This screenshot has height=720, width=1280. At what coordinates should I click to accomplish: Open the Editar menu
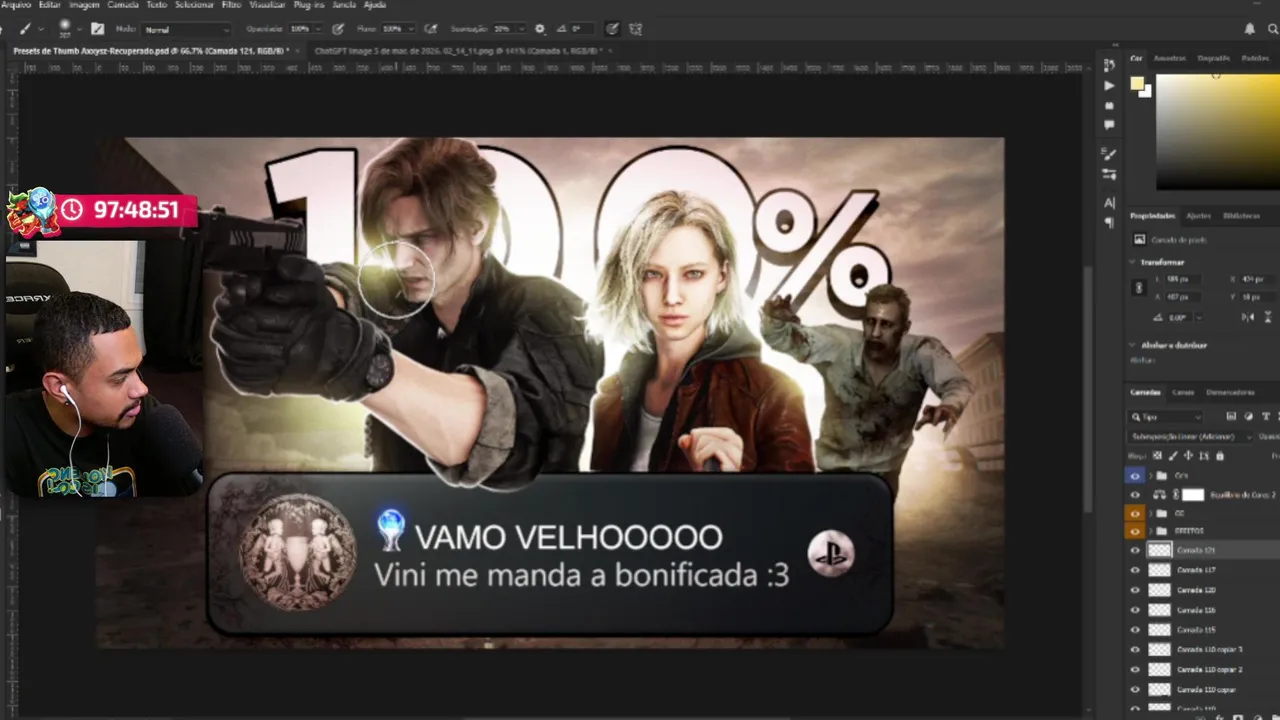click(x=50, y=5)
